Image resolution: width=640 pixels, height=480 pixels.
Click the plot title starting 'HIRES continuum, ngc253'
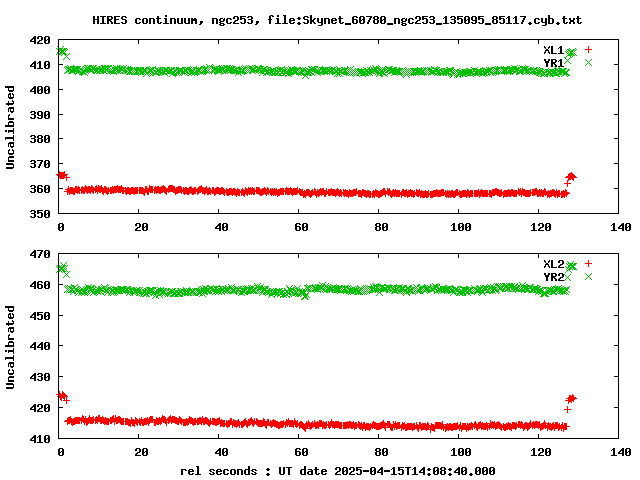337,20
